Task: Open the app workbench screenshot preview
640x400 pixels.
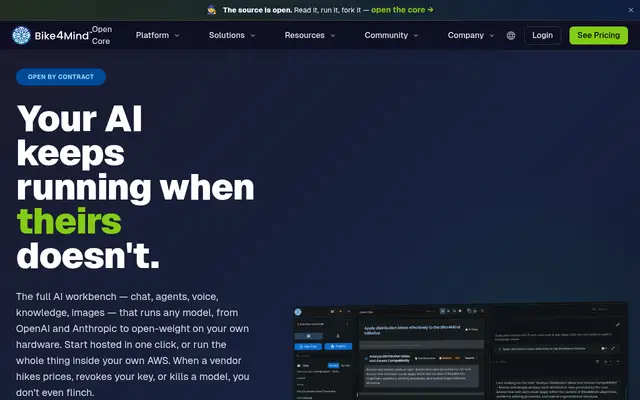Action: click(460, 352)
